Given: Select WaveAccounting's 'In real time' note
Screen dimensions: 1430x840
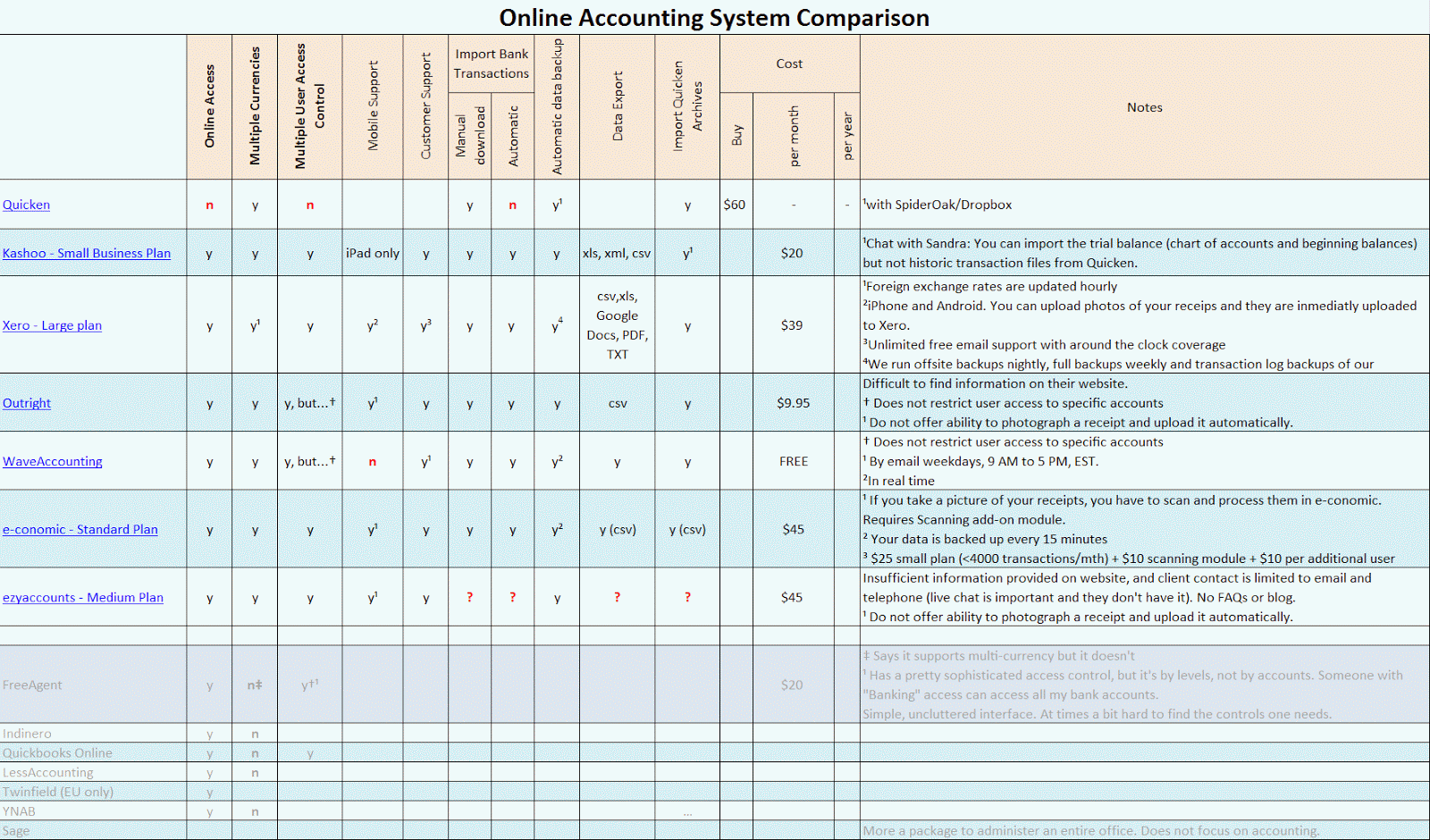Looking at the screenshot, I should pos(899,481).
